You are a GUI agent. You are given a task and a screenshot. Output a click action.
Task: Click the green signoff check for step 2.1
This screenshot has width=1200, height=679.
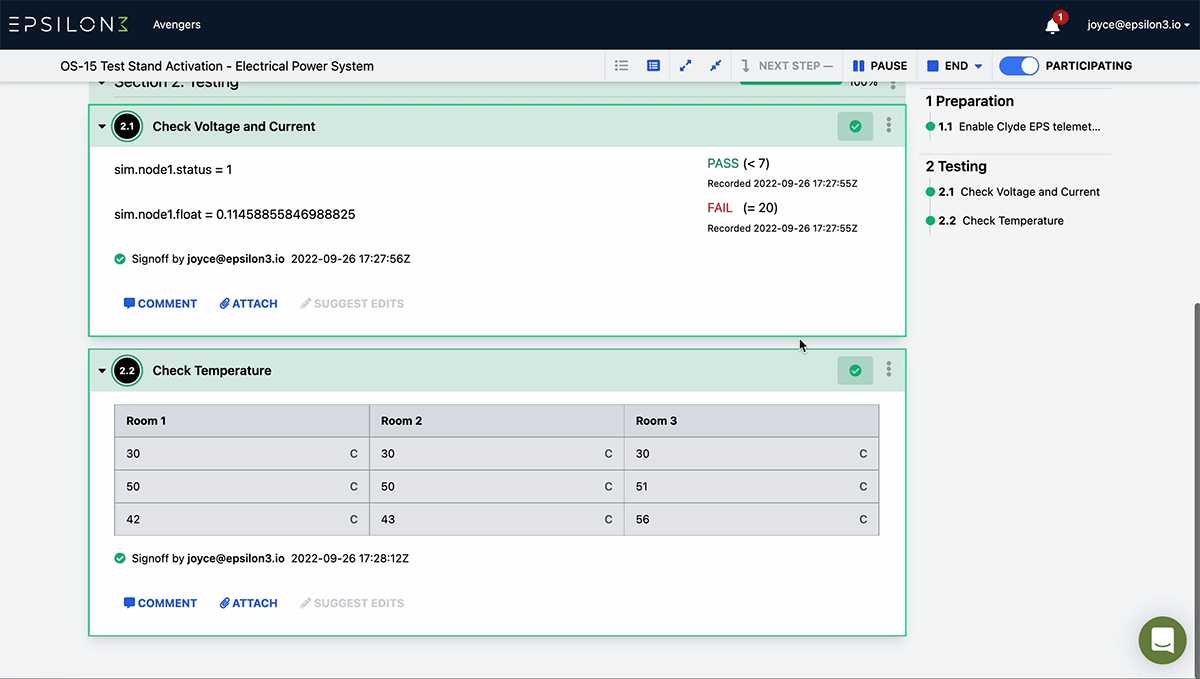pos(855,126)
